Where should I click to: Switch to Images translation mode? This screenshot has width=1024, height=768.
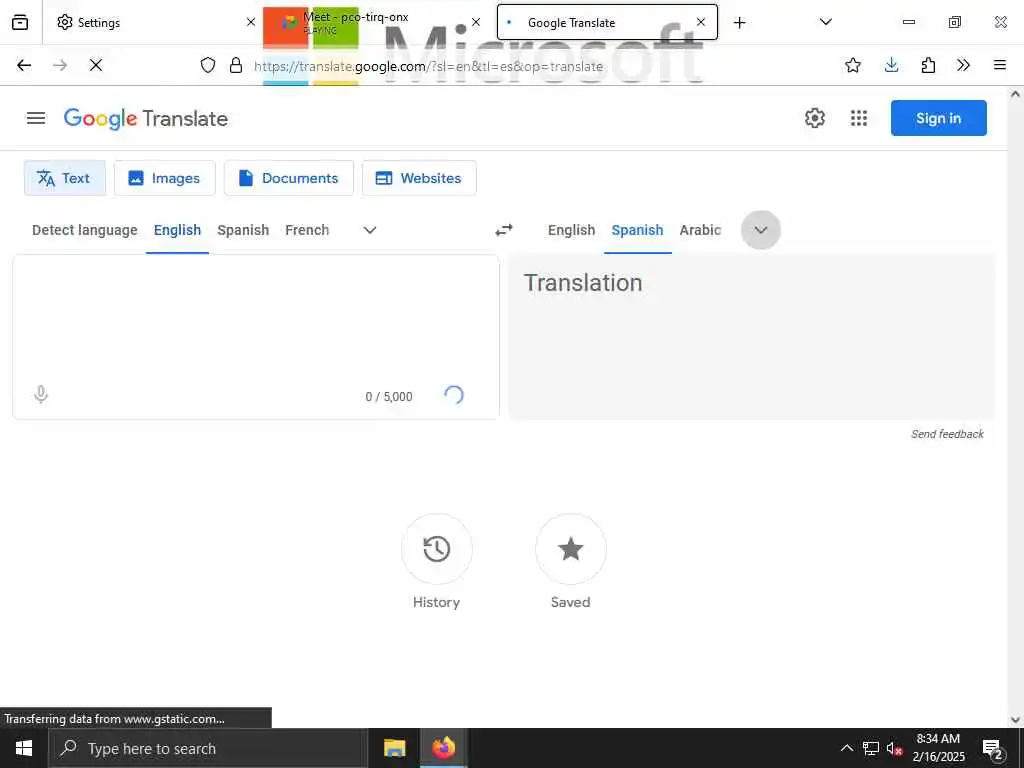click(x=165, y=178)
